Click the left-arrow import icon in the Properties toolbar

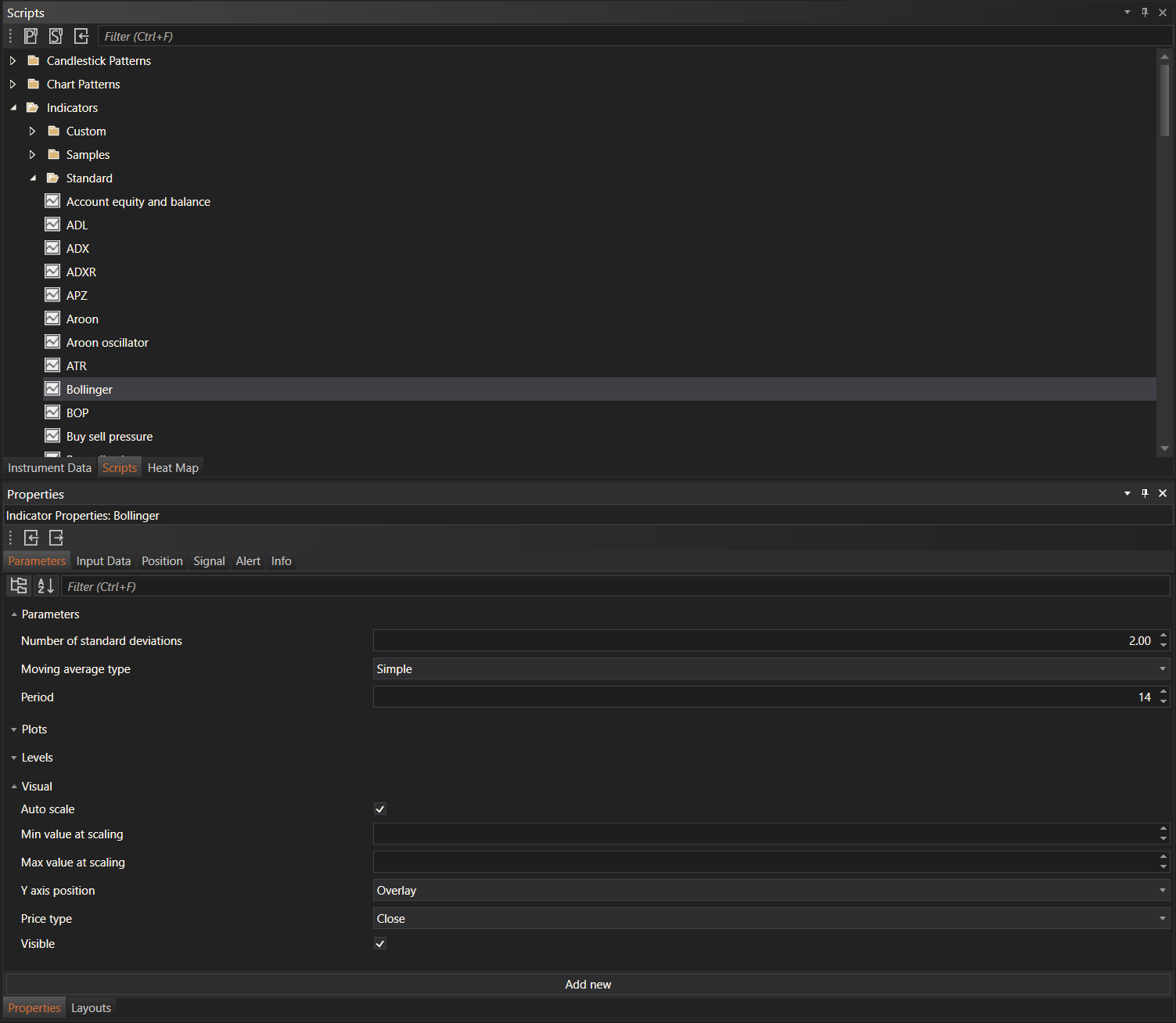tap(31, 538)
